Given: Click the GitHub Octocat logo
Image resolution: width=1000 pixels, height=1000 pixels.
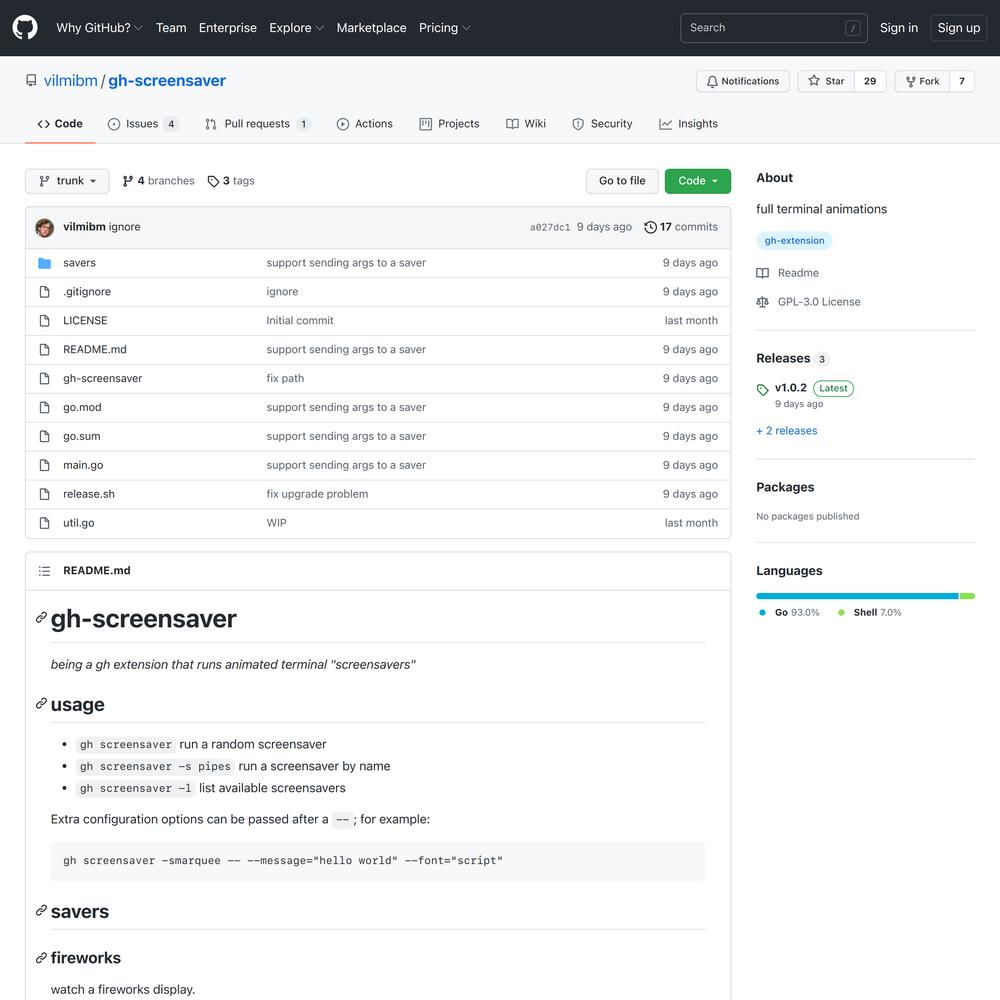Looking at the screenshot, I should click(25, 28).
